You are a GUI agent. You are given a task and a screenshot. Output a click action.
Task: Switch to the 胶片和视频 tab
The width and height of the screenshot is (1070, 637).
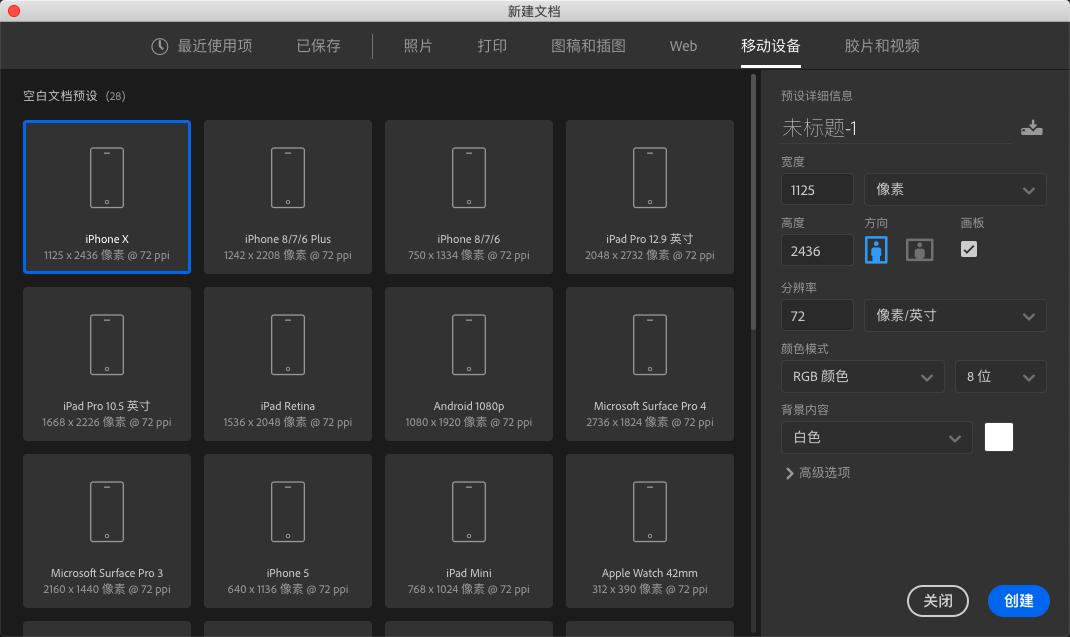tap(881, 45)
